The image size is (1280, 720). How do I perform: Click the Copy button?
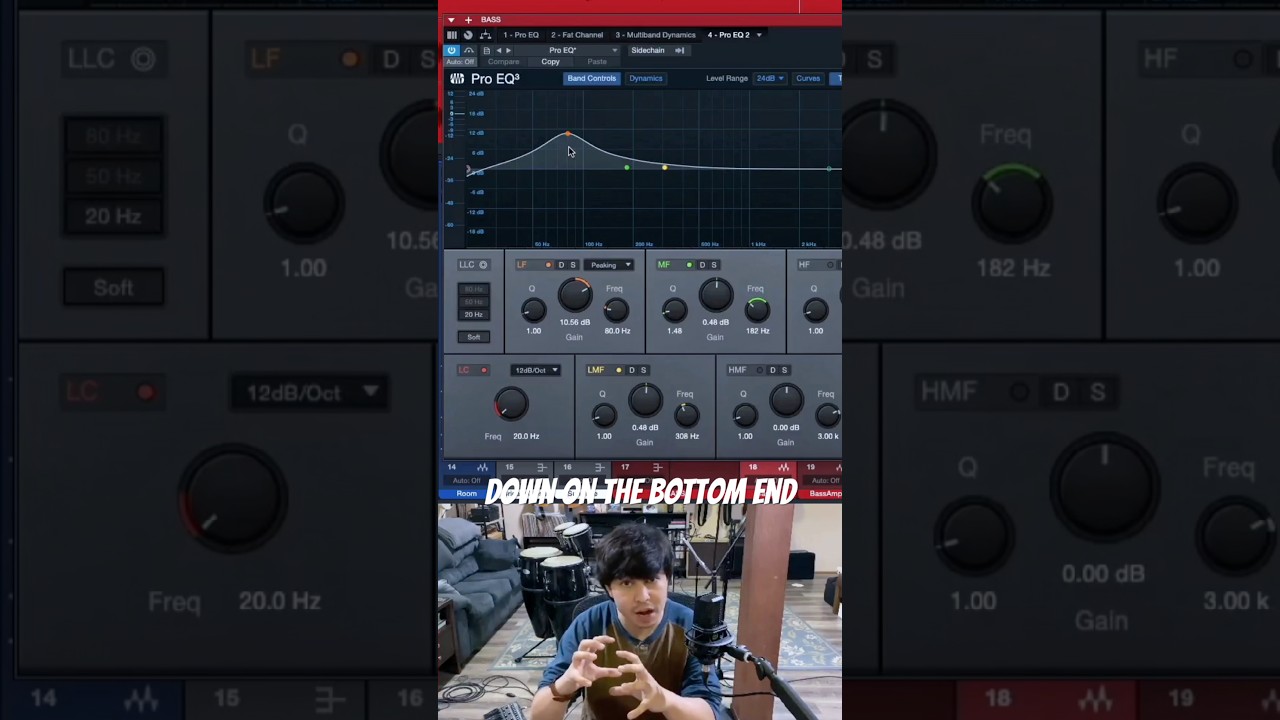pos(551,62)
